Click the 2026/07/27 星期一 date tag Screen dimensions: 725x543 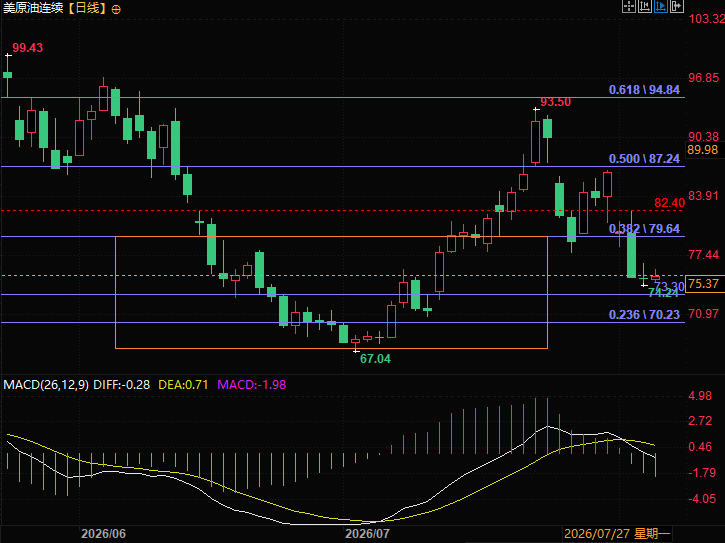point(617,534)
